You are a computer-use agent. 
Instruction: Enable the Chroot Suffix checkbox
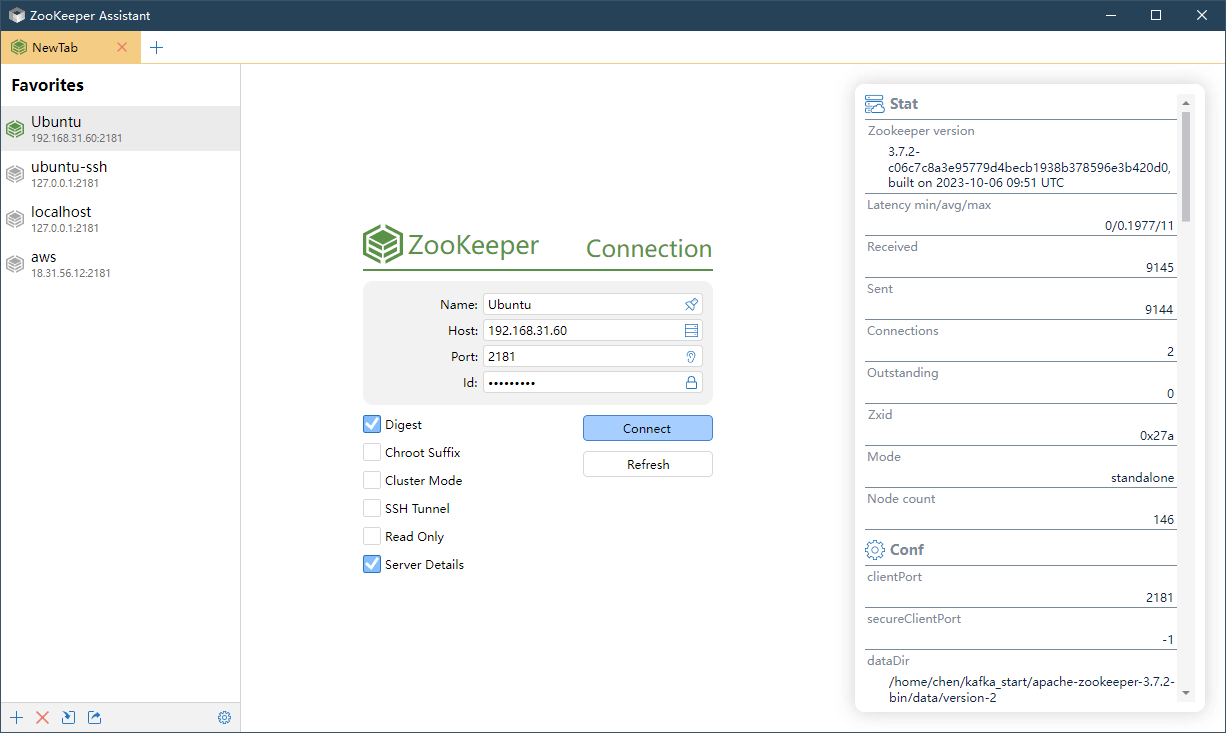point(372,452)
